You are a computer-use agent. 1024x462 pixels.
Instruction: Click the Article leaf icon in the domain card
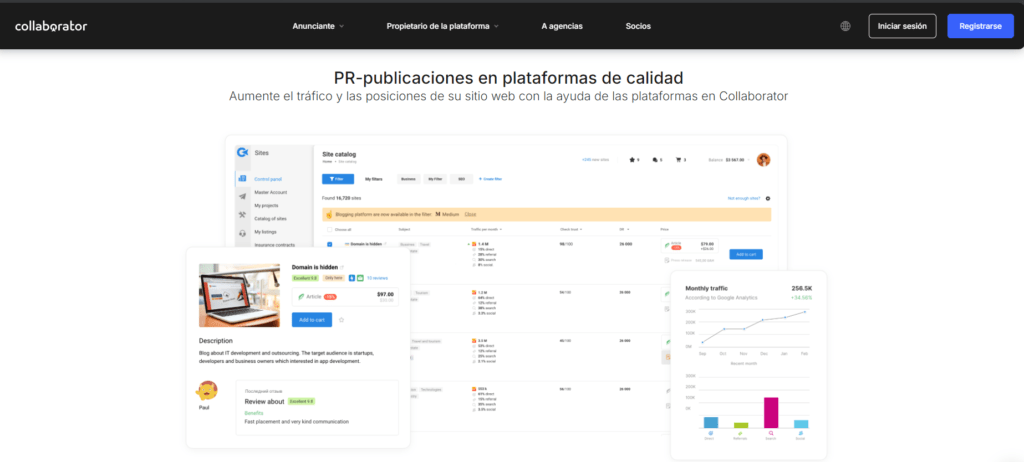point(300,297)
